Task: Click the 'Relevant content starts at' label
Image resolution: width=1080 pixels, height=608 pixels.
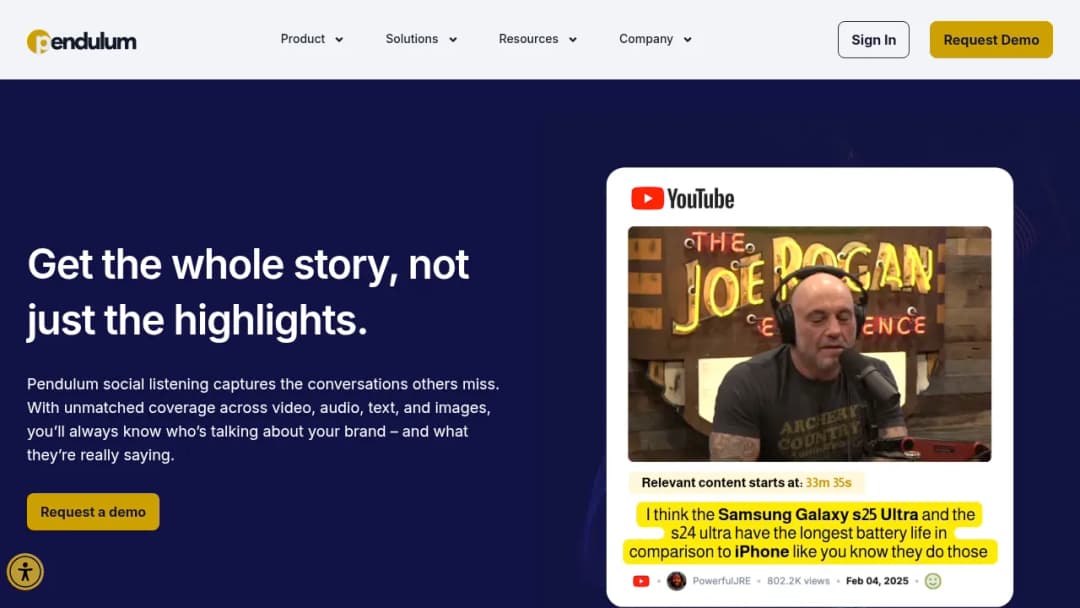Action: (x=722, y=483)
